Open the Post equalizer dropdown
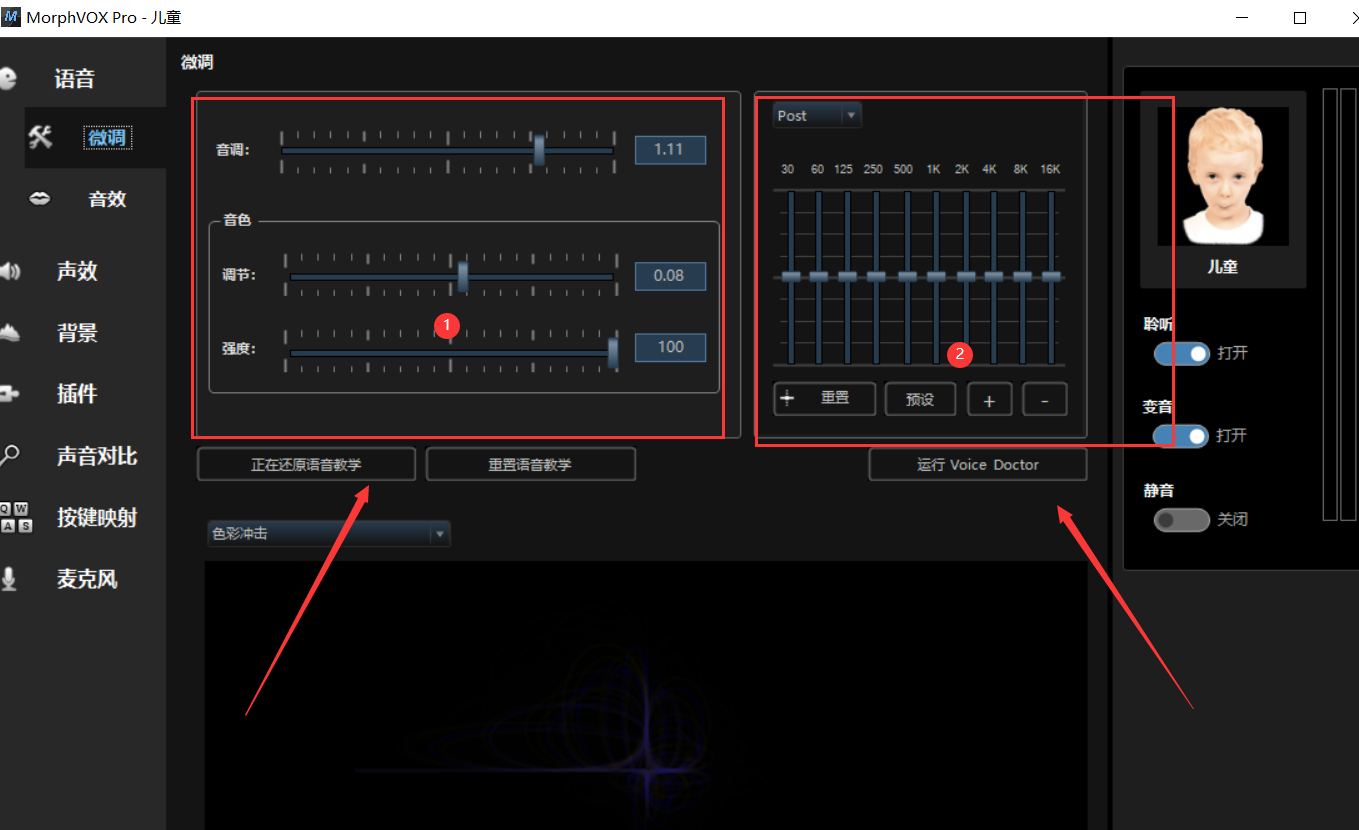 [816, 116]
